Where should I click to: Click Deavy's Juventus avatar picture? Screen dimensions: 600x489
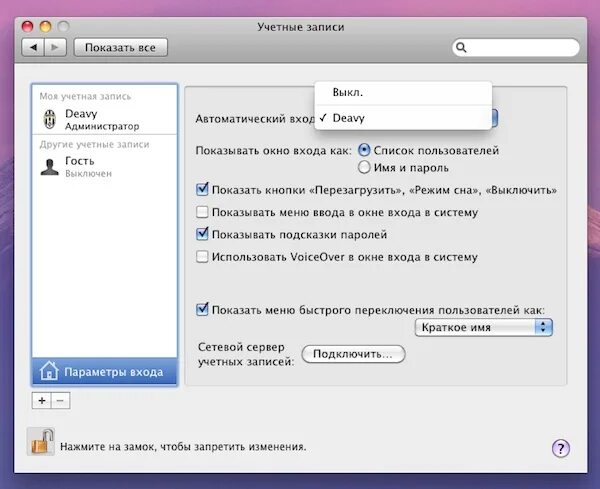pyautogui.click(x=50, y=119)
